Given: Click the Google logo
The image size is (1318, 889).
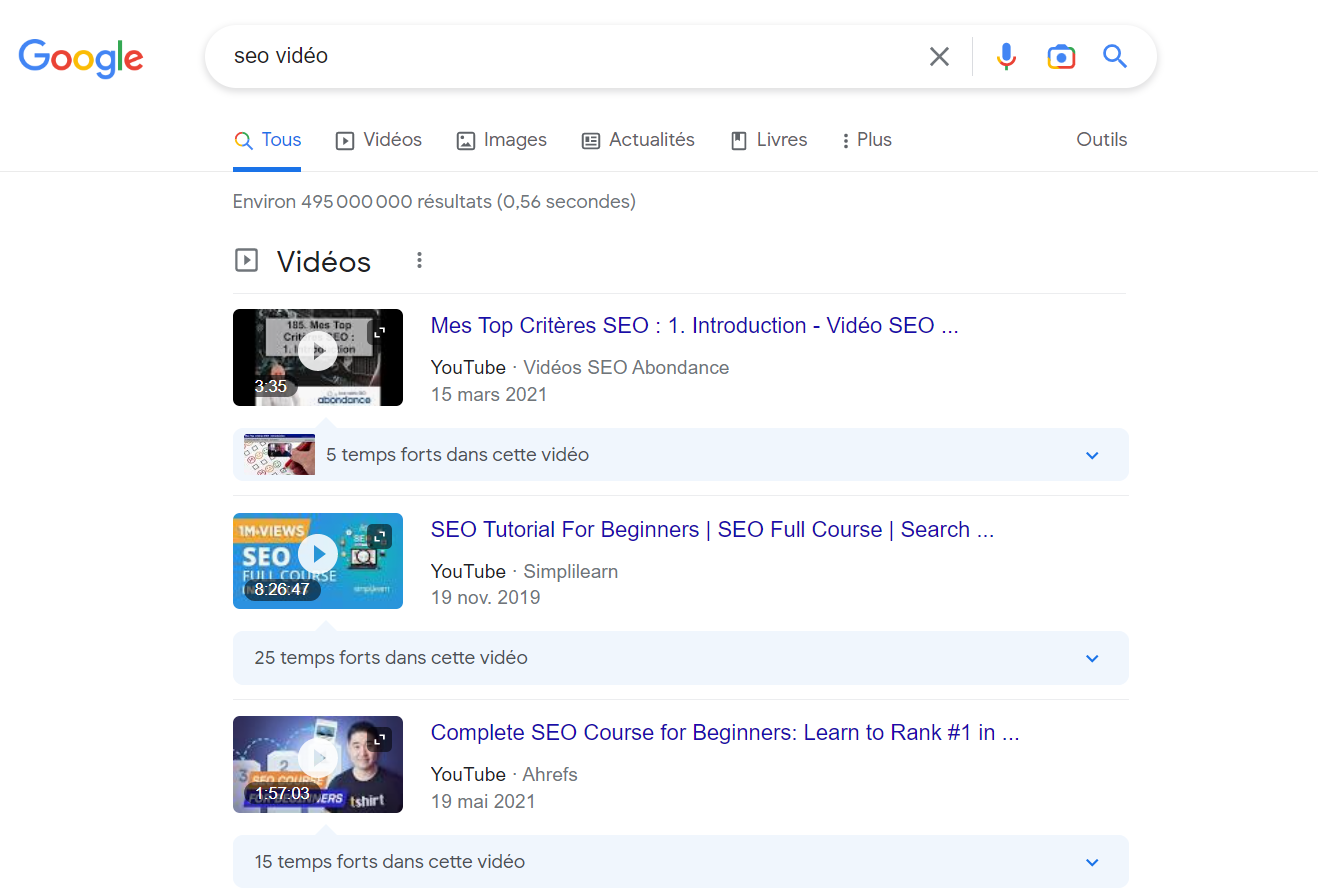Looking at the screenshot, I should click(81, 57).
